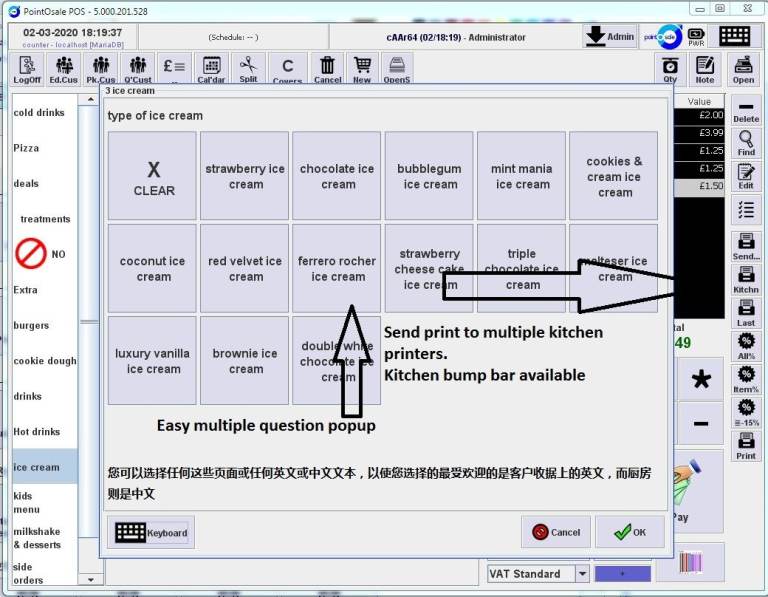Open the on-screen Keyboard button
The image size is (768, 597).
coord(151,532)
